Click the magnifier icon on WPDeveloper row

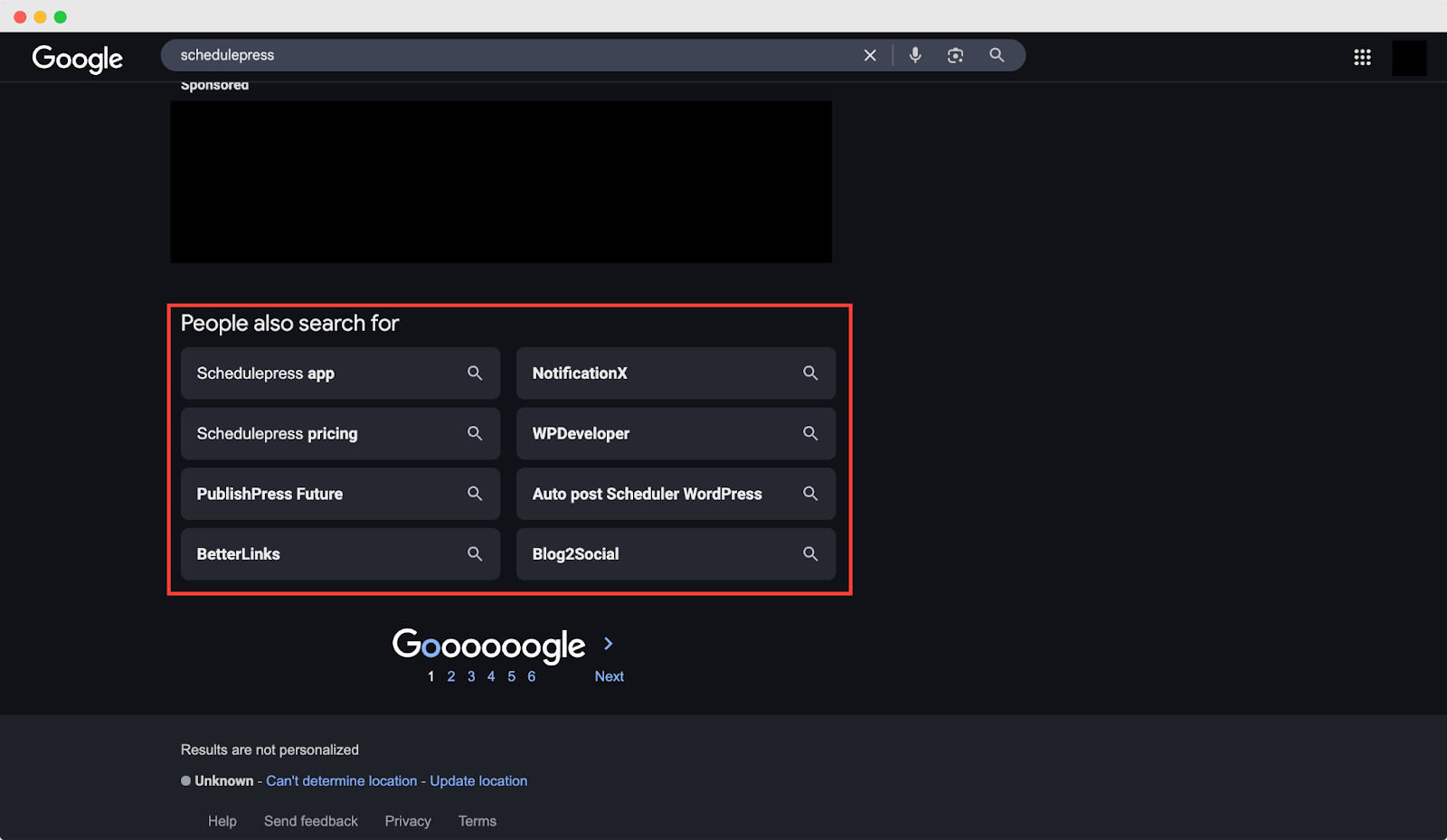click(810, 434)
